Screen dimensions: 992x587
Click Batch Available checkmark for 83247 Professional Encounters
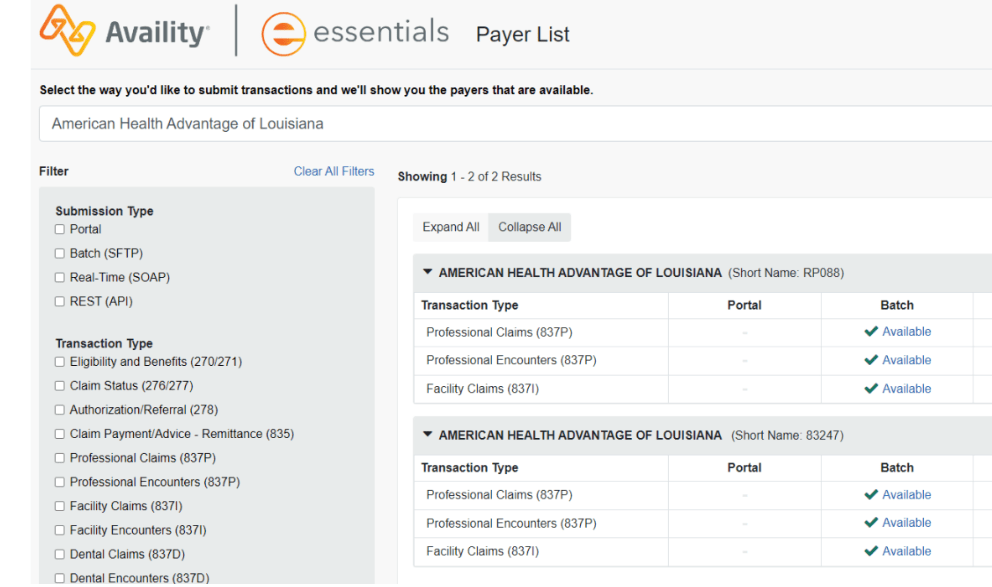[x=871, y=523]
